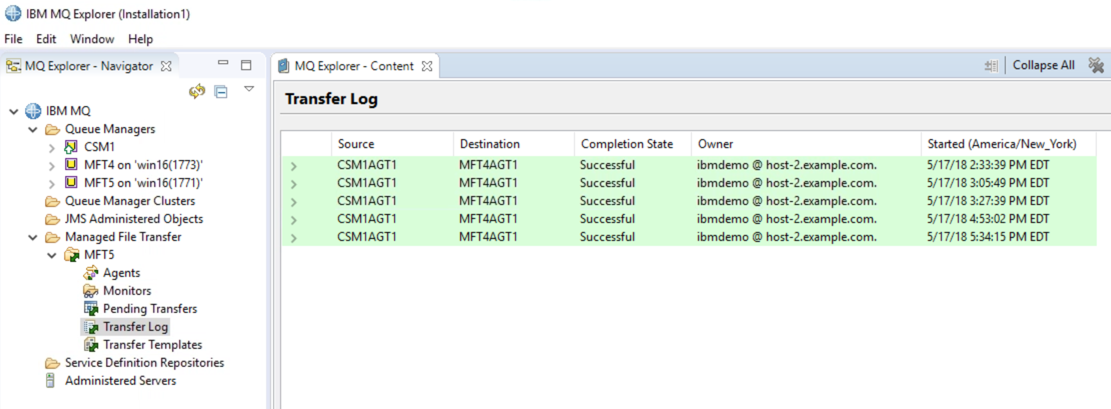Viewport: 1111px width, 409px height.
Task: Select Pending Transfers in the tree
Action: (x=150, y=309)
